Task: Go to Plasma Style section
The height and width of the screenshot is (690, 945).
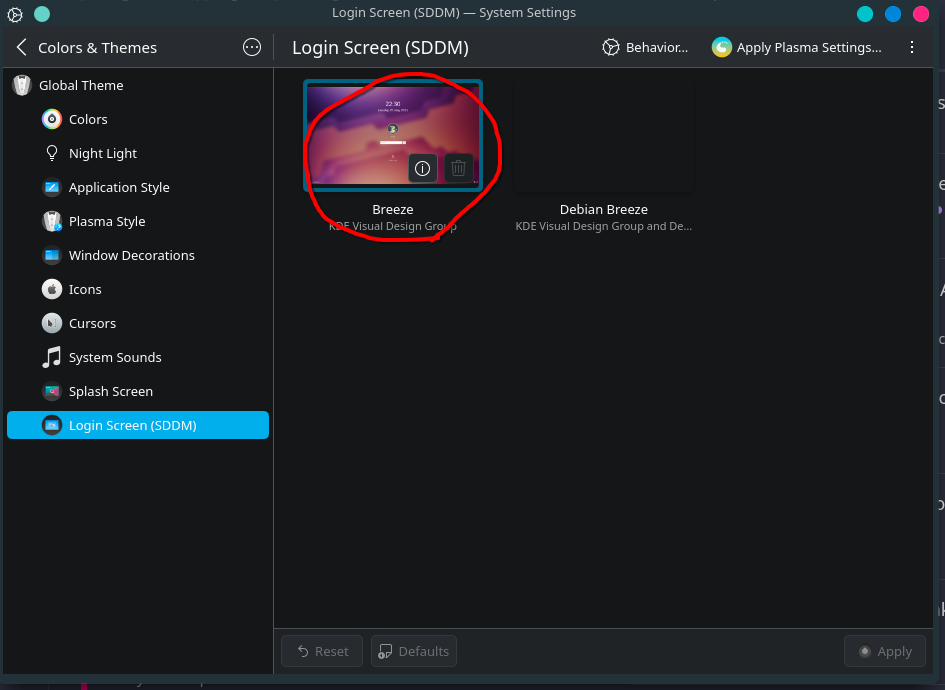Action: (x=137, y=221)
